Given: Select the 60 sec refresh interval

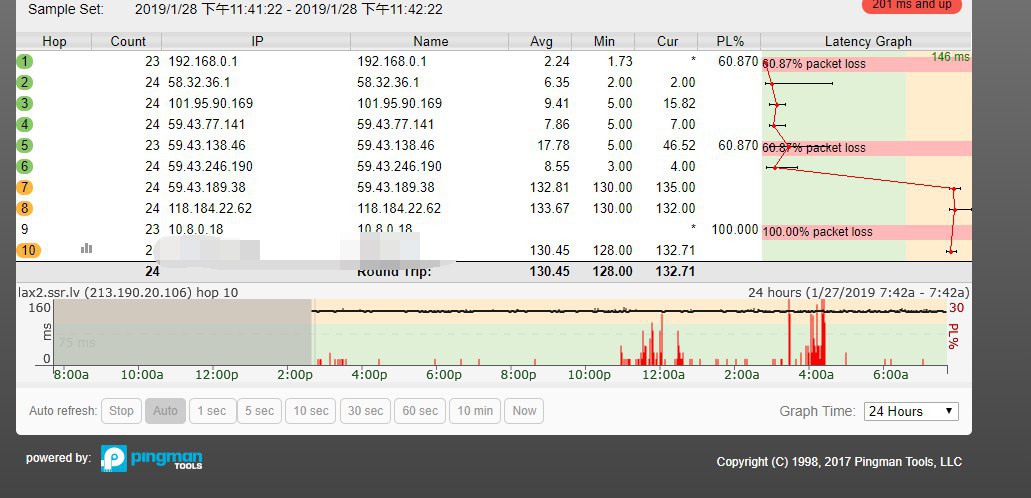Looking at the screenshot, I should [420, 411].
